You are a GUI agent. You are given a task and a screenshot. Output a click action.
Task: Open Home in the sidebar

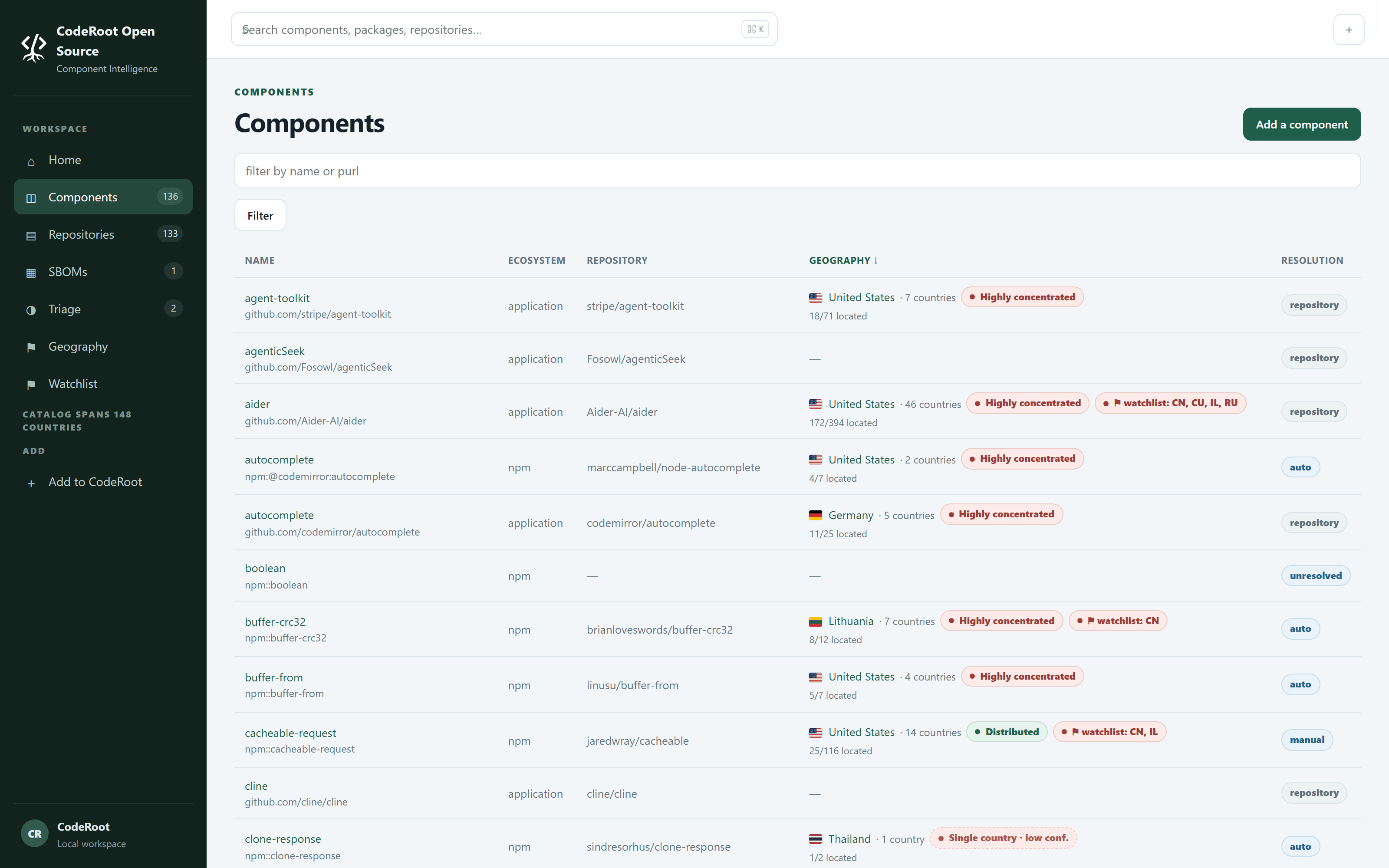coord(103,160)
